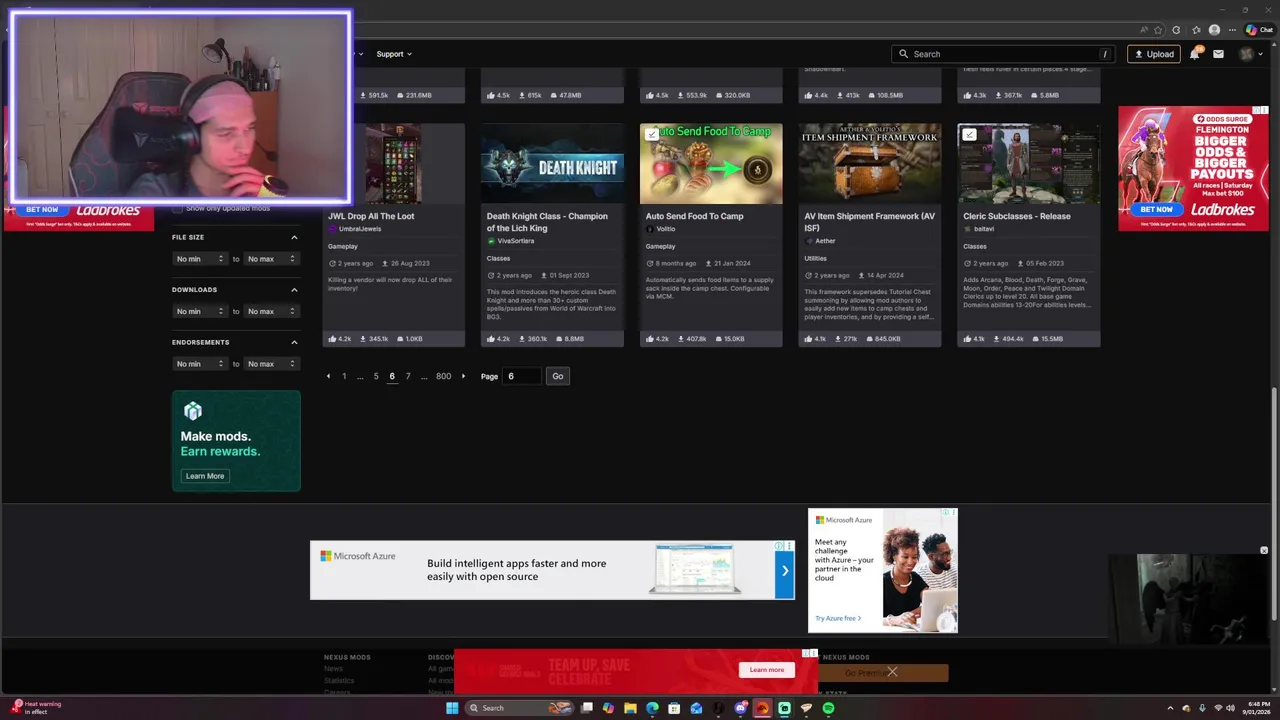This screenshot has width=1280, height=720.
Task: Go to page 5 in pagination
Action: 376,376
